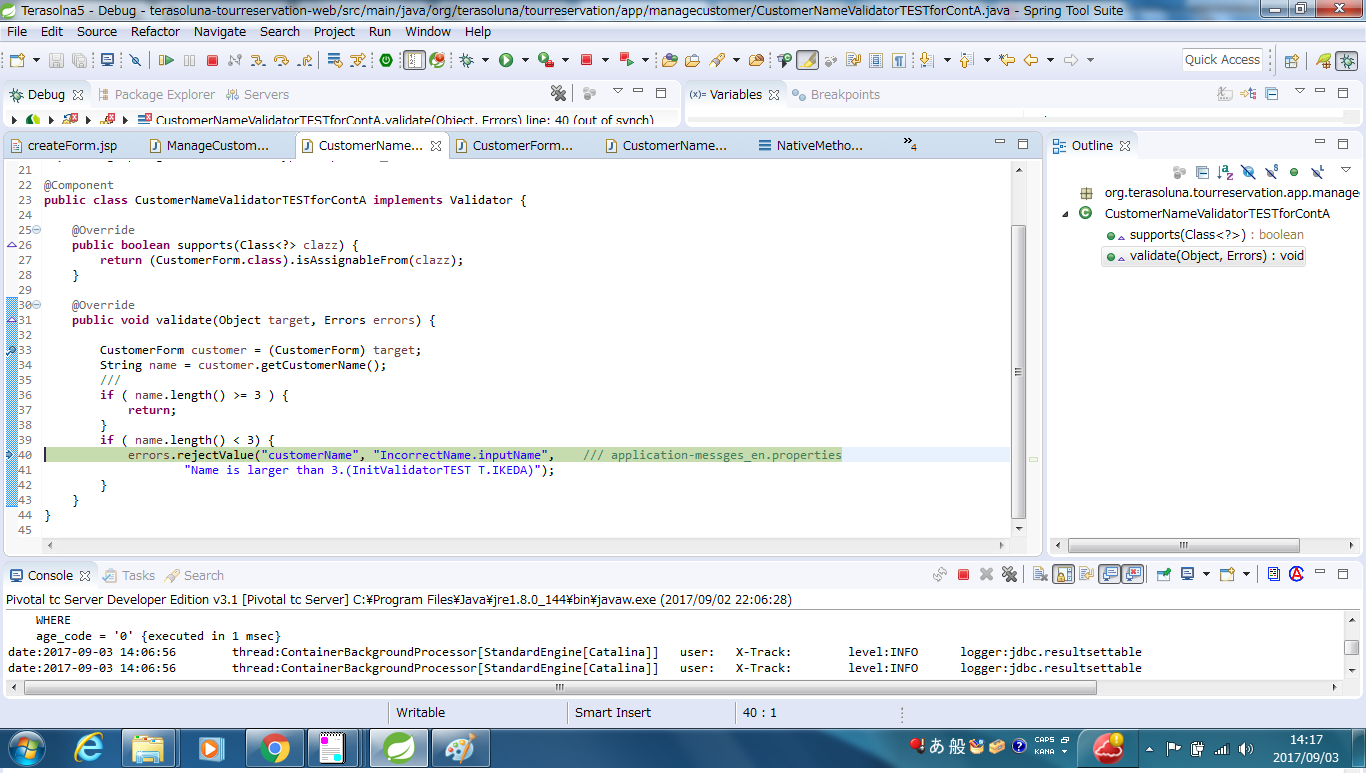Image resolution: width=1366 pixels, height=773 pixels.
Task: Open the Outline view menu triangle
Action: coord(1346,169)
